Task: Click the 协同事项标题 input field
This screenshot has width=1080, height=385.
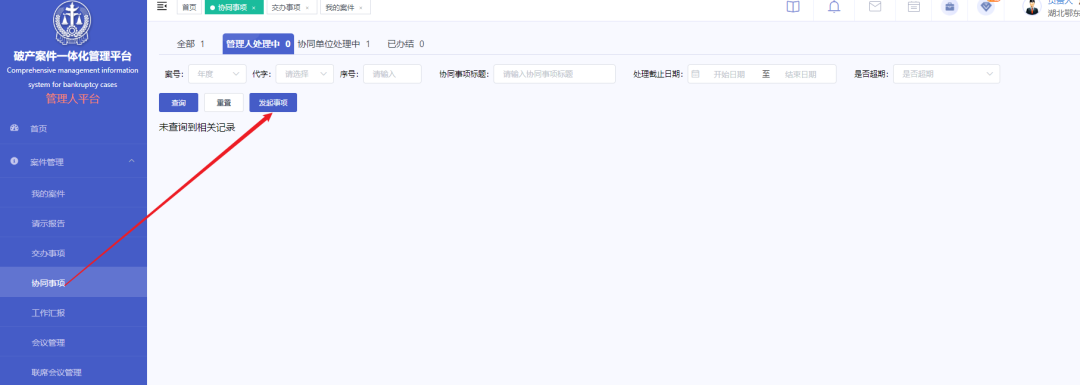Action: 554,74
